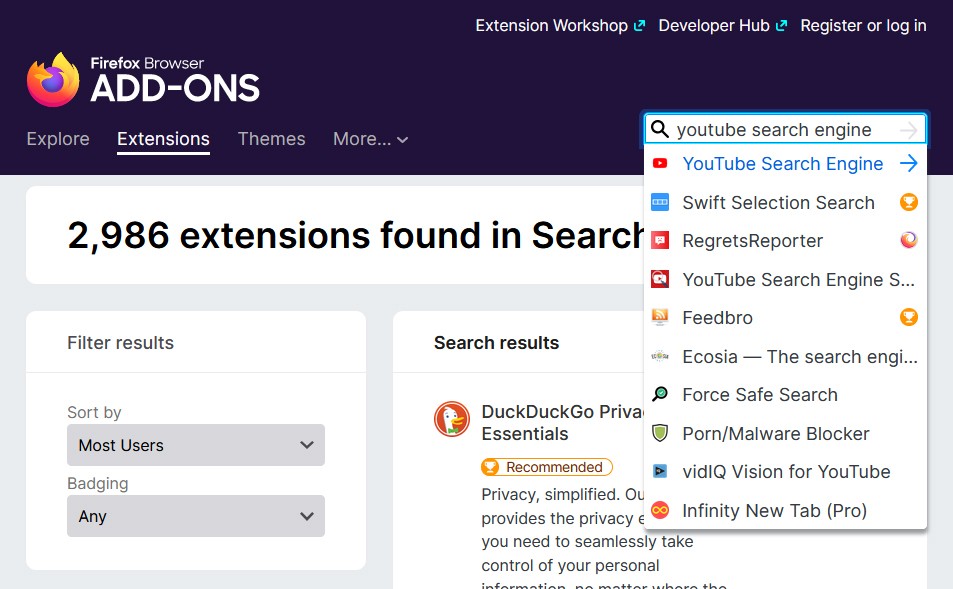This screenshot has width=953, height=589.
Task: Click into the youtube search engine field
Action: pos(784,129)
